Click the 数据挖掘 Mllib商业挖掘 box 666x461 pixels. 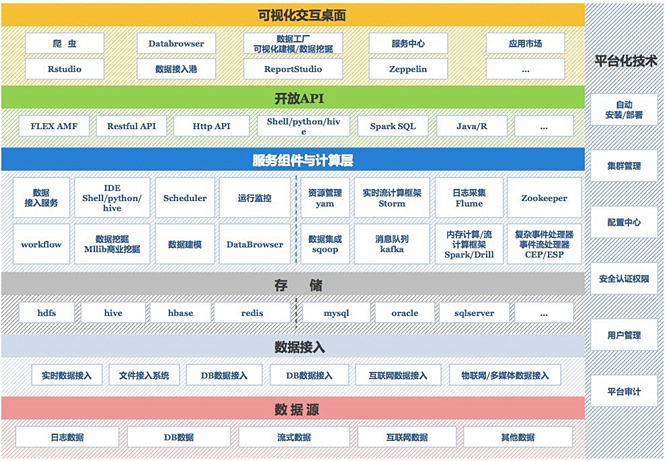tap(112, 244)
